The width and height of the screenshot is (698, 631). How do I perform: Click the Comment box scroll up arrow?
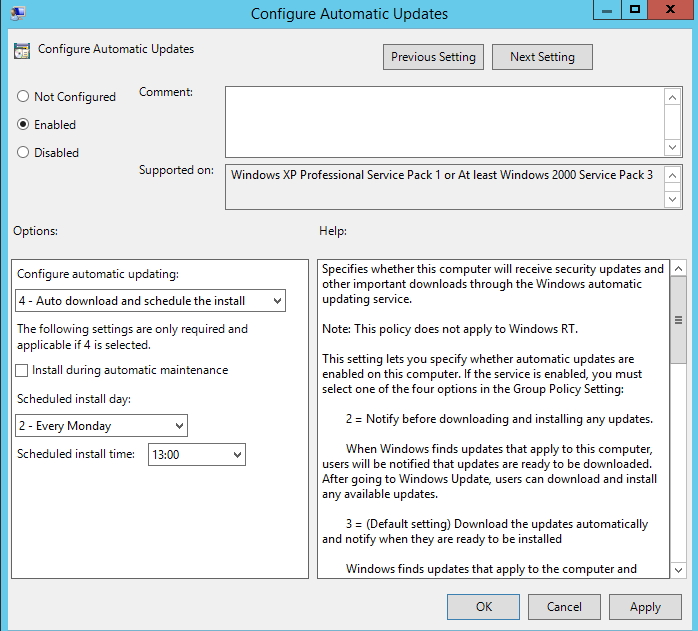tap(673, 97)
